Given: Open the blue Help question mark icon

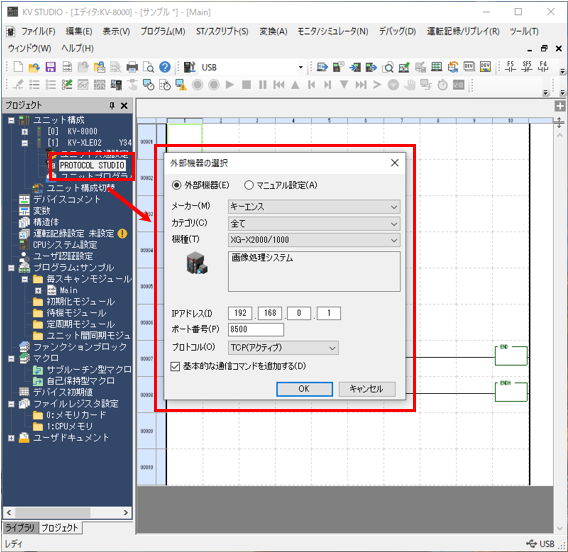Looking at the screenshot, I should [165, 67].
